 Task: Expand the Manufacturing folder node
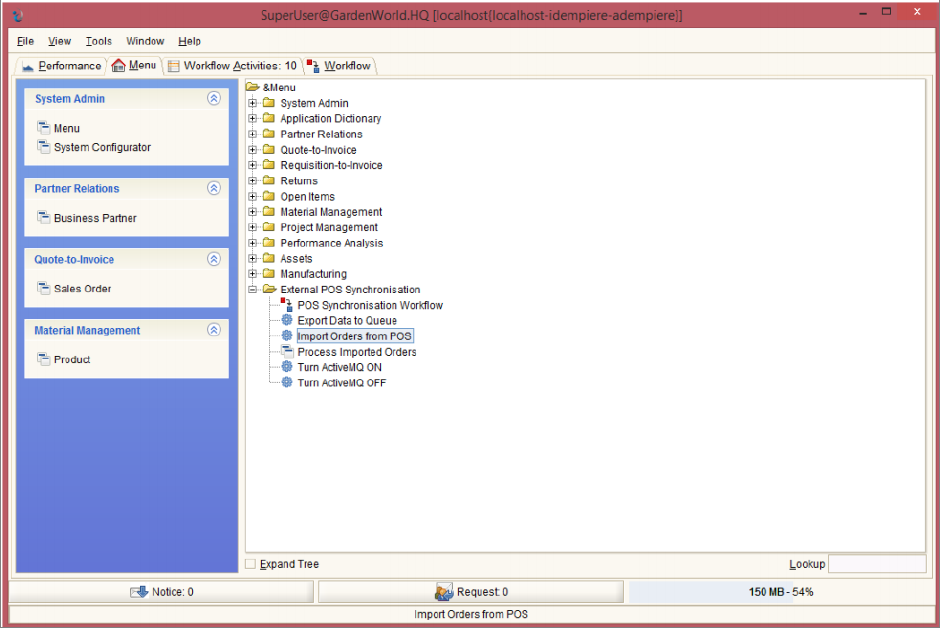pyautogui.click(x=253, y=274)
